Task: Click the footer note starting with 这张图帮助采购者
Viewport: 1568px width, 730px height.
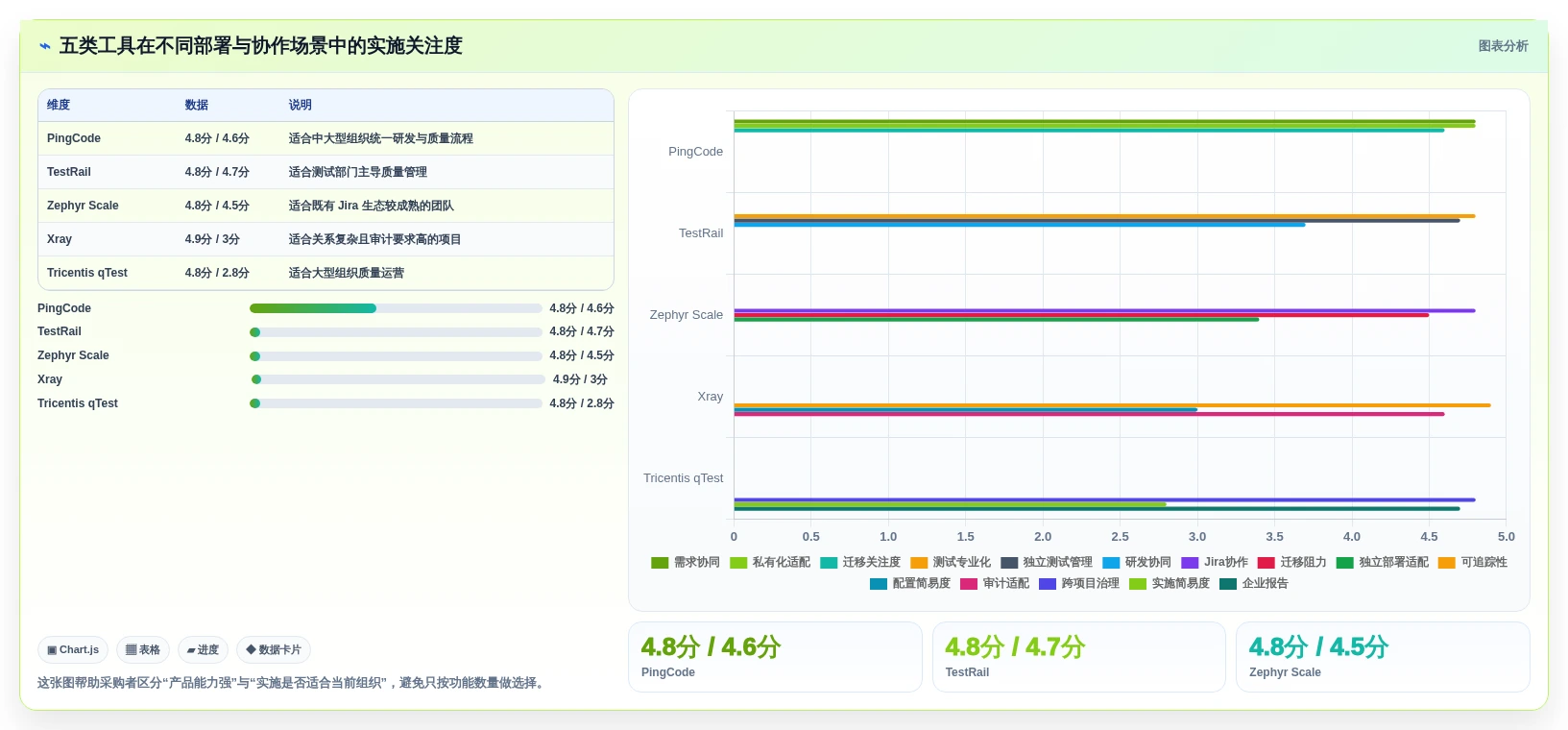Action: pos(293,683)
